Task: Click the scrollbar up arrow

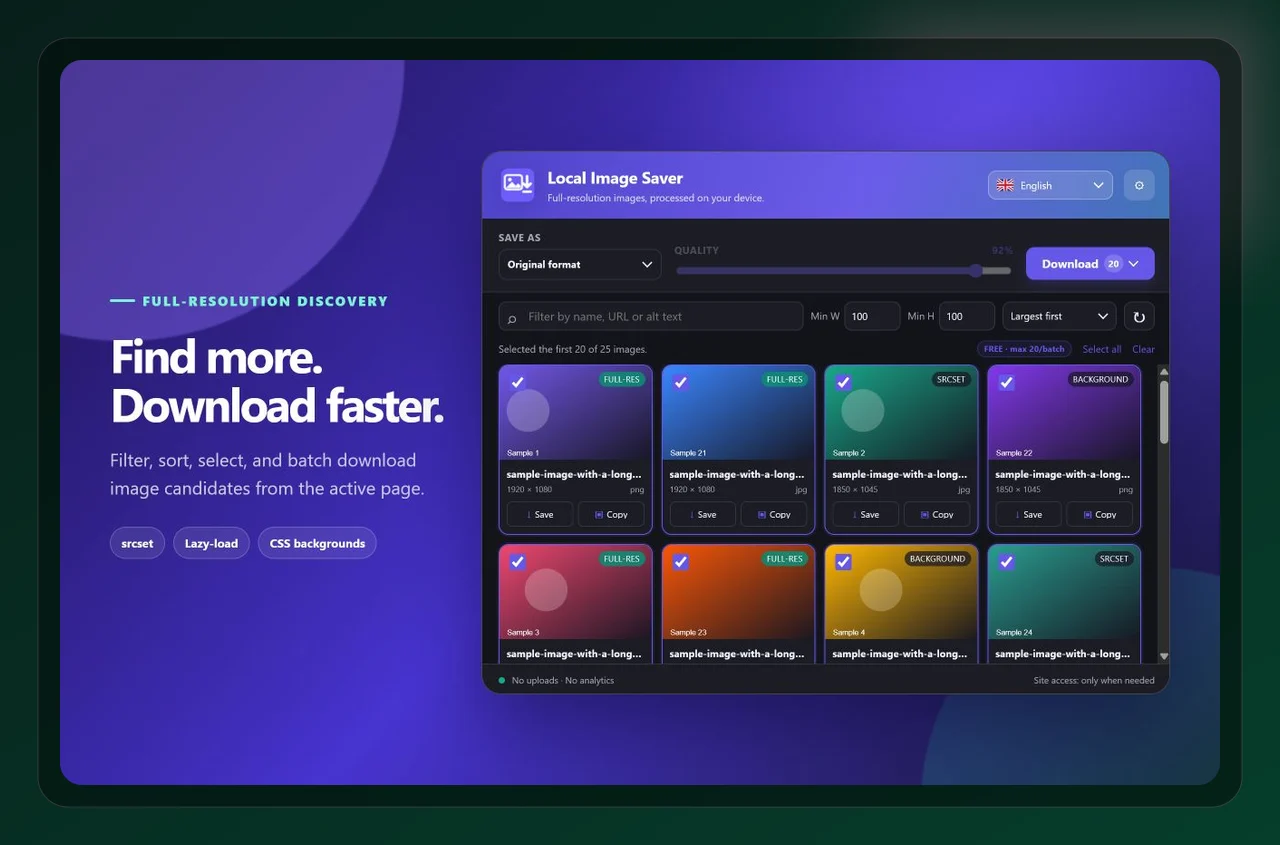Action: point(1164,372)
